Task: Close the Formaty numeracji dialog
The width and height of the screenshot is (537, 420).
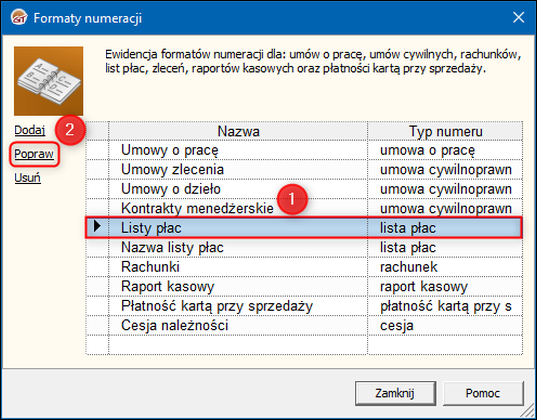Action: pyautogui.click(x=519, y=17)
